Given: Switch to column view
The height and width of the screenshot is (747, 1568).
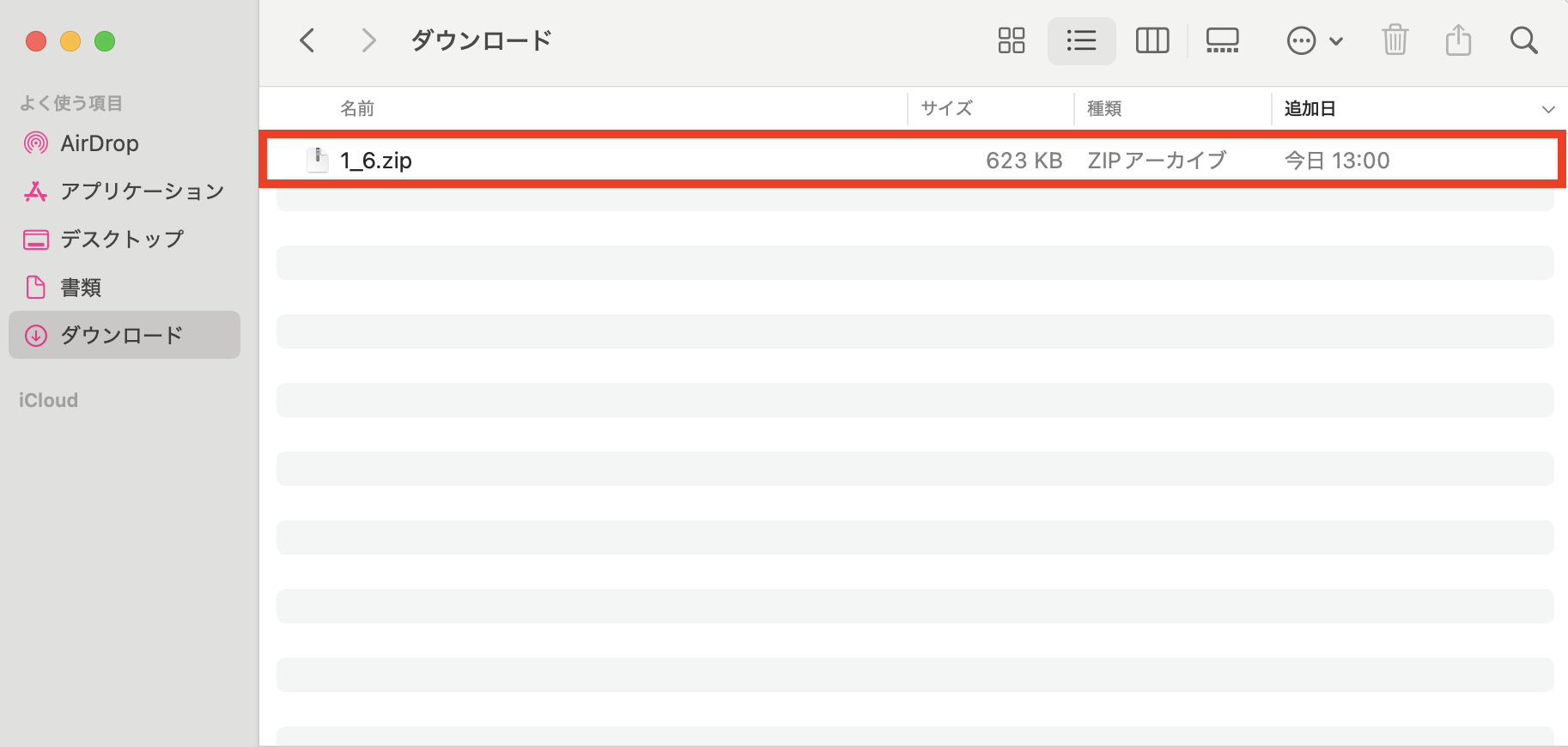Looking at the screenshot, I should coord(1152,40).
